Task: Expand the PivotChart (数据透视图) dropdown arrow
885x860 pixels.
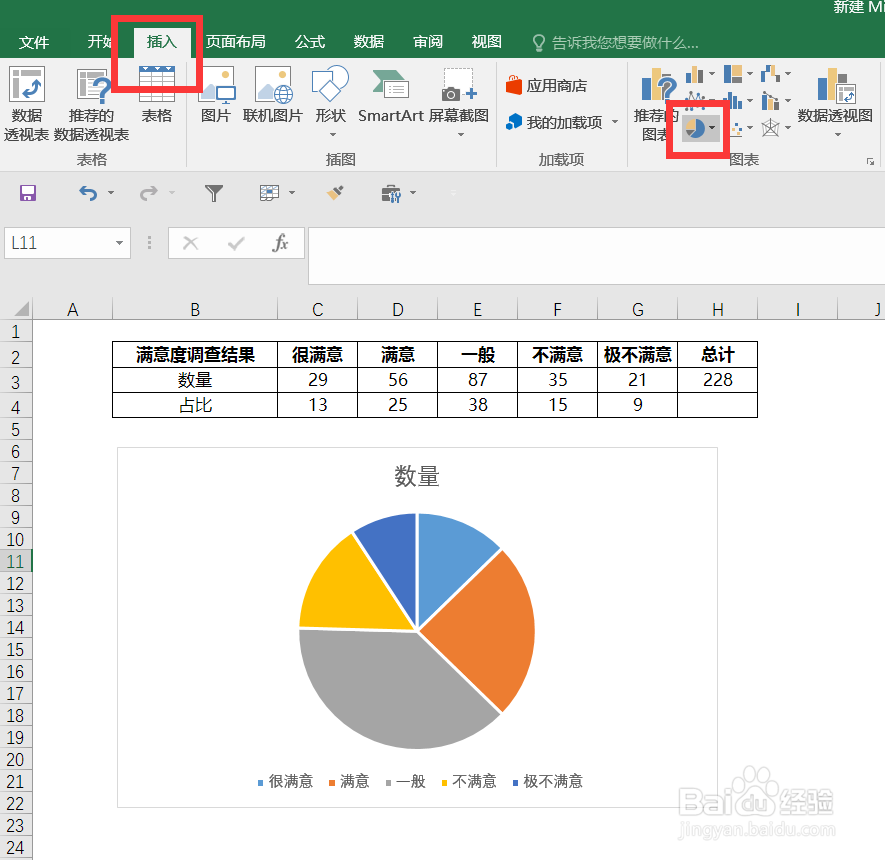Action: [838, 134]
